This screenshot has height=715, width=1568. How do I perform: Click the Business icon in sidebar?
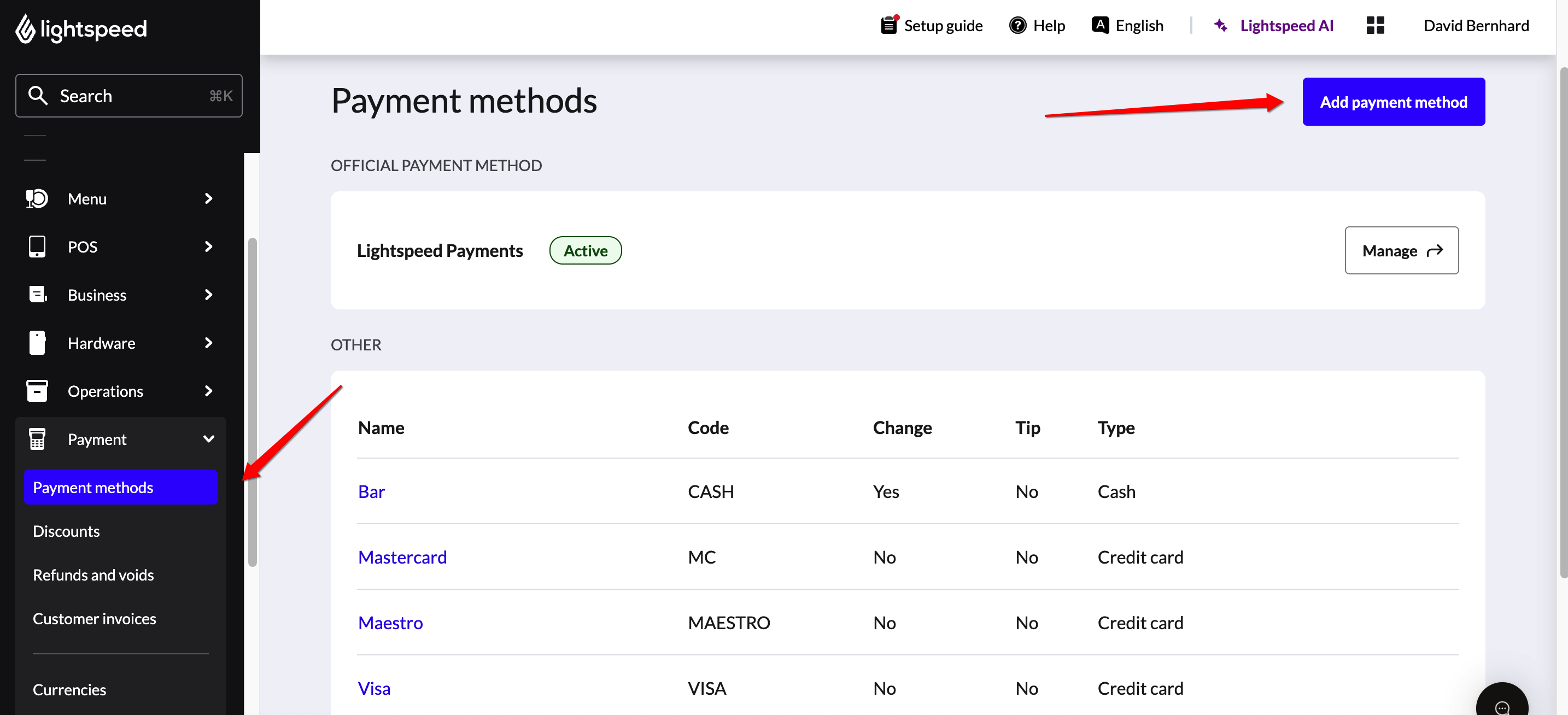pyautogui.click(x=38, y=295)
